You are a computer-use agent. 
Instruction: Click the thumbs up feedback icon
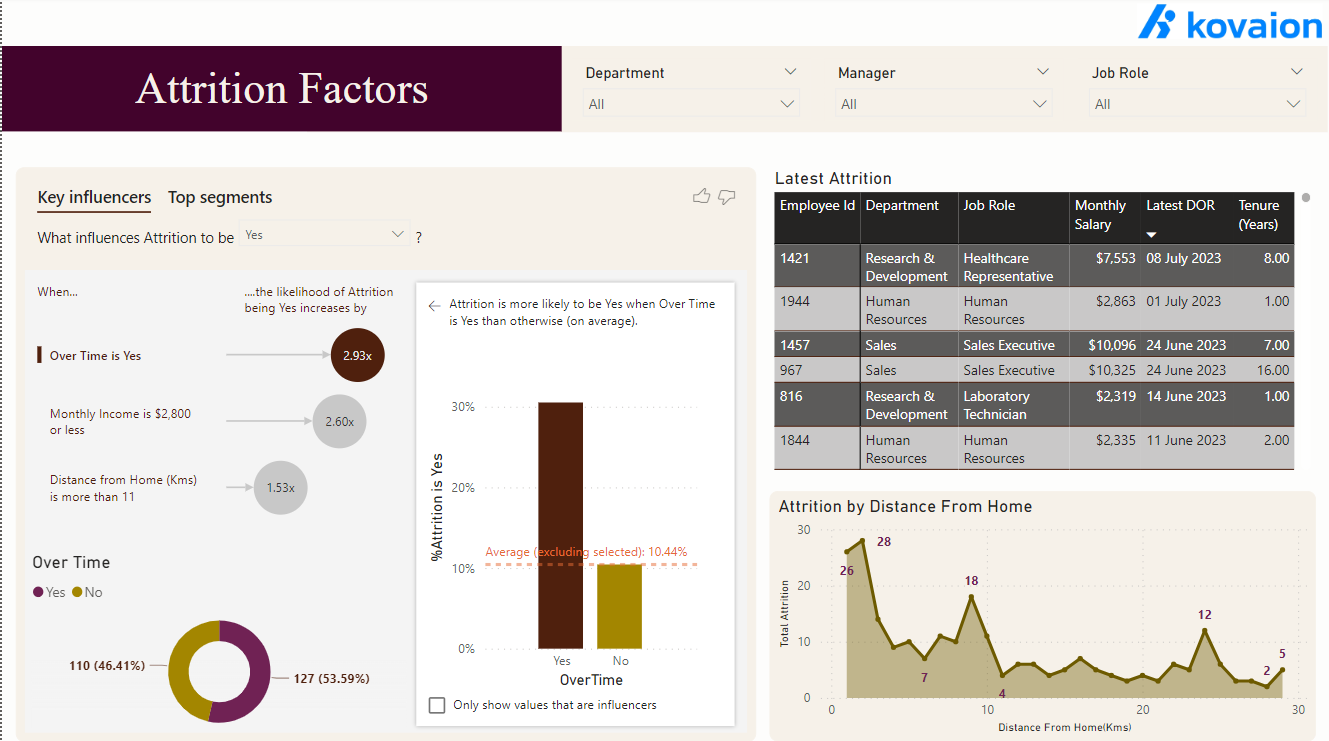pyautogui.click(x=702, y=196)
